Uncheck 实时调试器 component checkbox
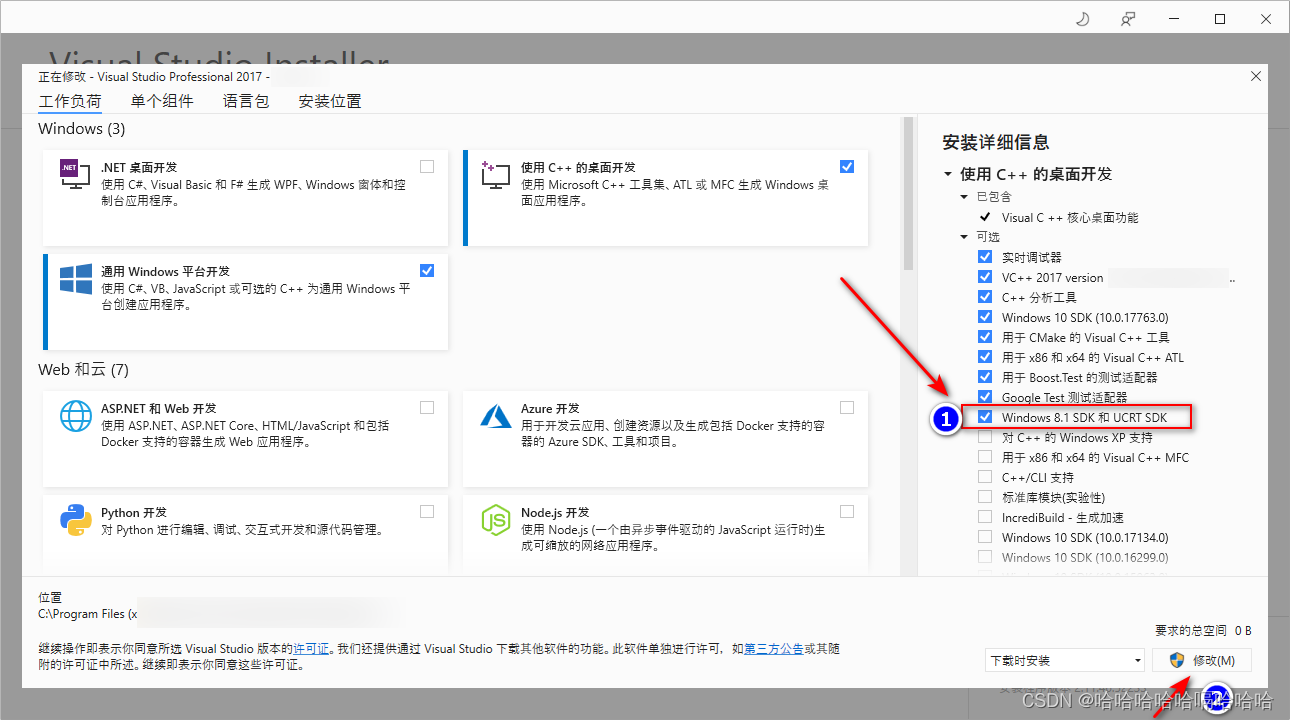 coord(985,257)
